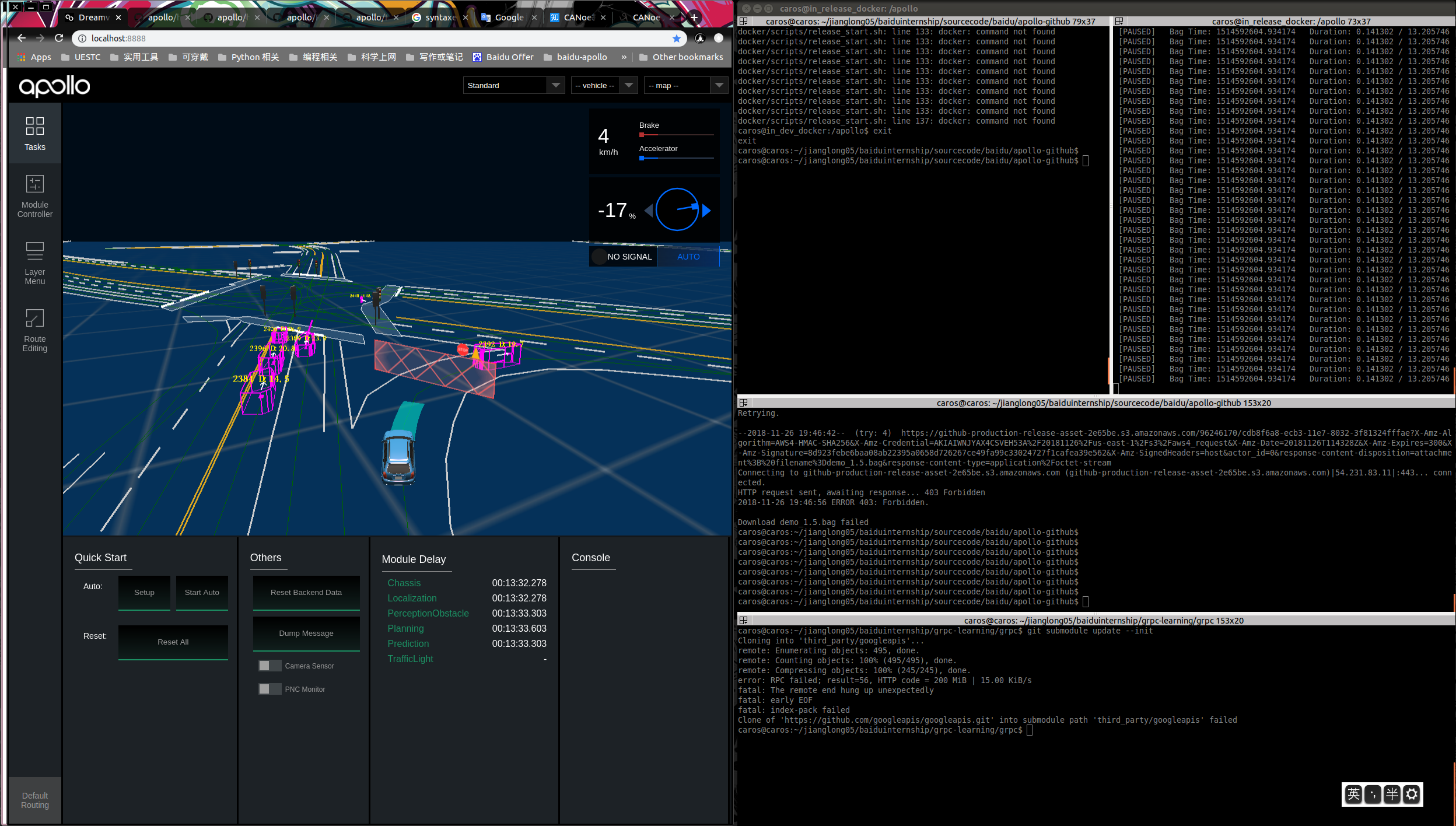Open a new browser tab with plus icon
Screen dimensions: 1456x826
pos(694,17)
